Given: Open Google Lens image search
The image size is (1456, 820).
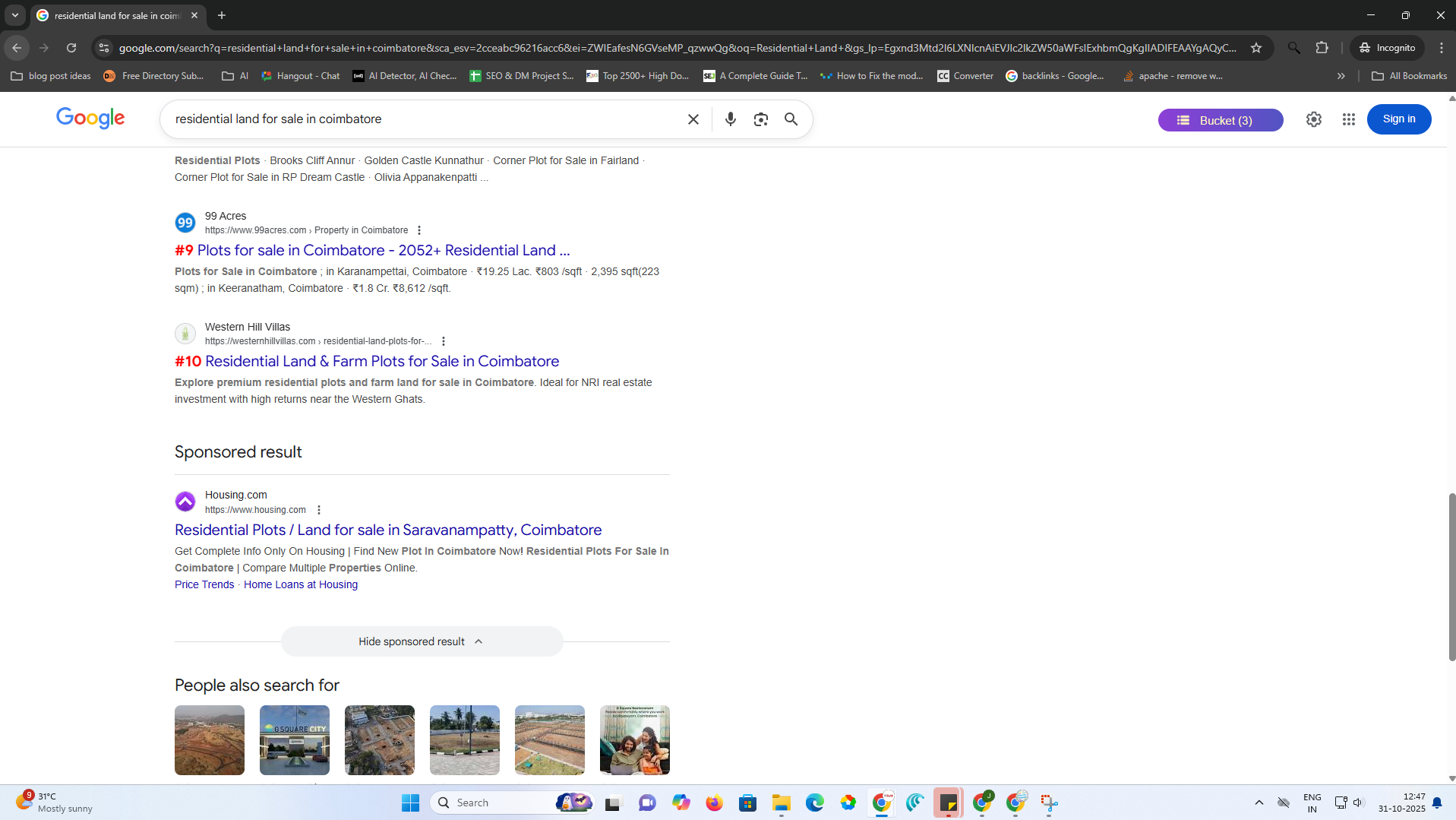Looking at the screenshot, I should click(760, 119).
